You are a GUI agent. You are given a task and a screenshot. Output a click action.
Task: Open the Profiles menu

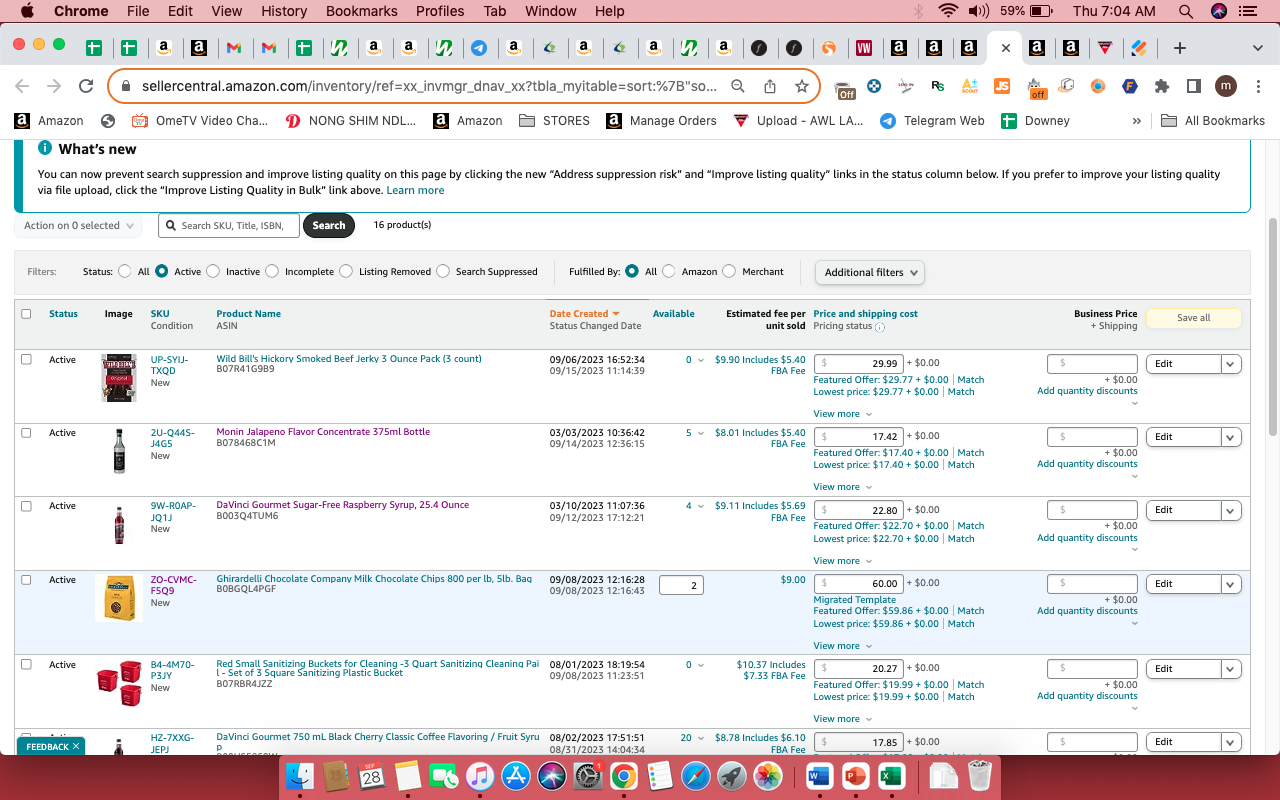(x=440, y=11)
